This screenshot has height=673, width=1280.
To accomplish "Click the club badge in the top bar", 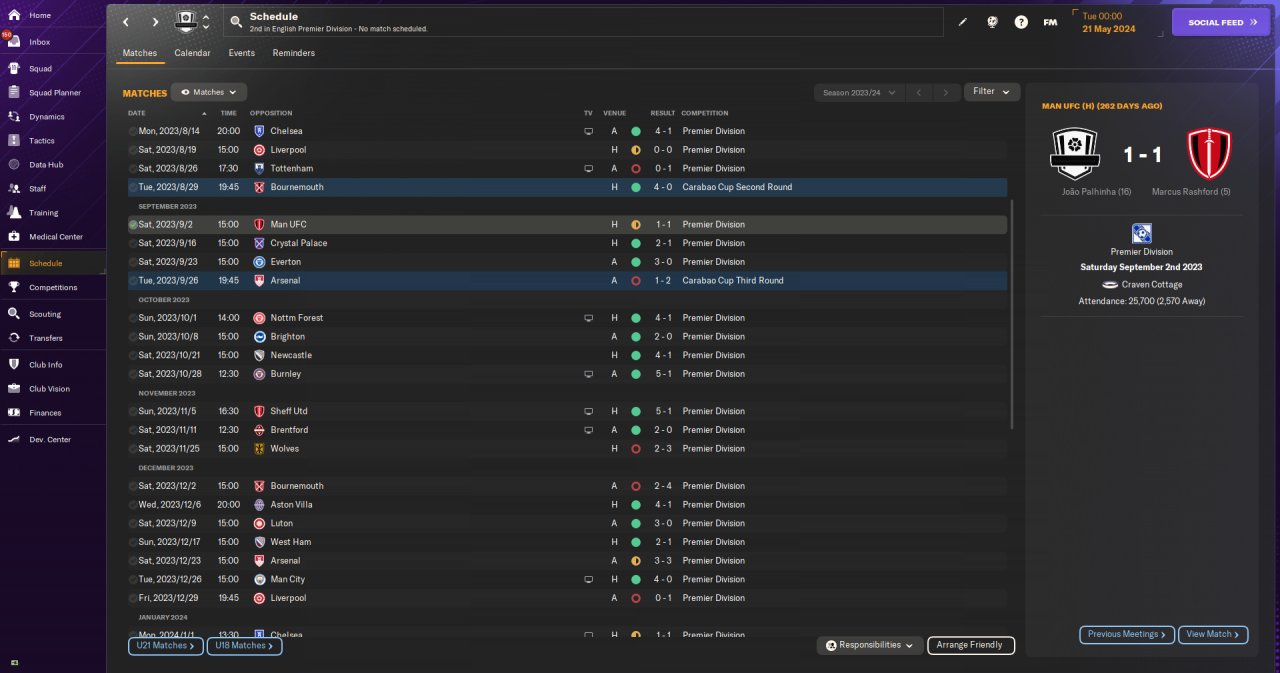I will pyautogui.click(x=186, y=21).
